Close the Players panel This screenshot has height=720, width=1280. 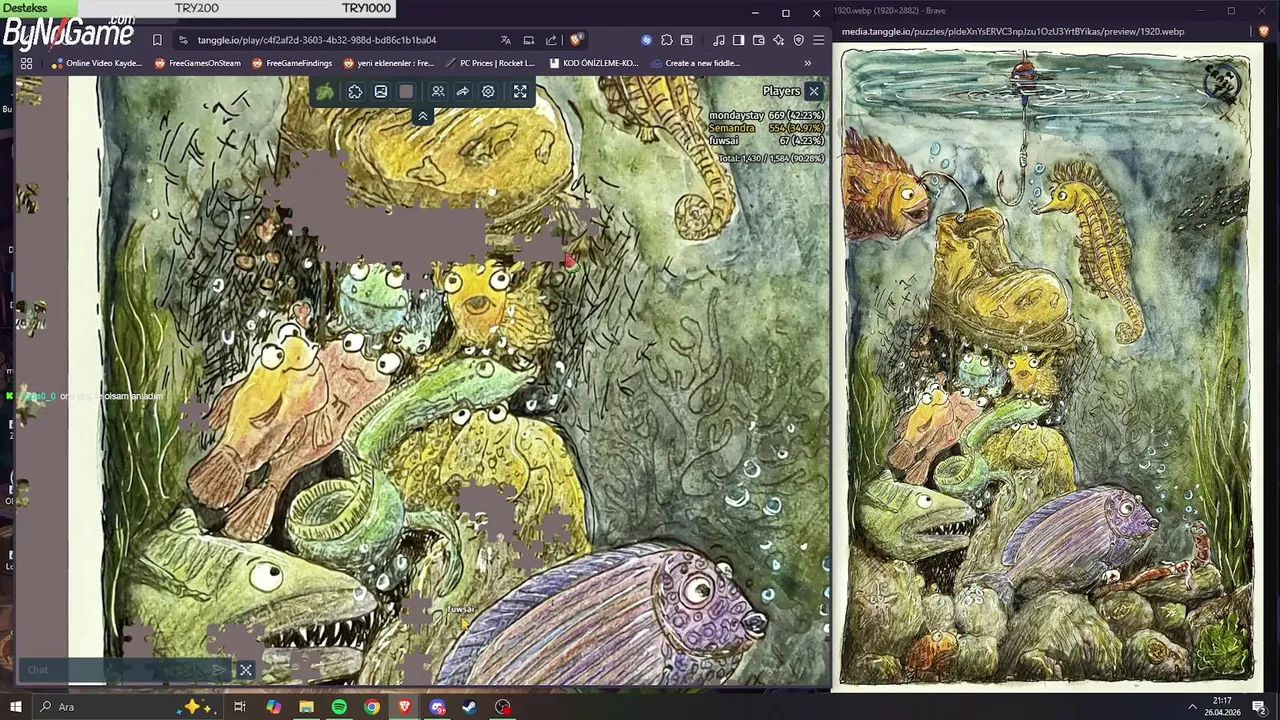[814, 91]
